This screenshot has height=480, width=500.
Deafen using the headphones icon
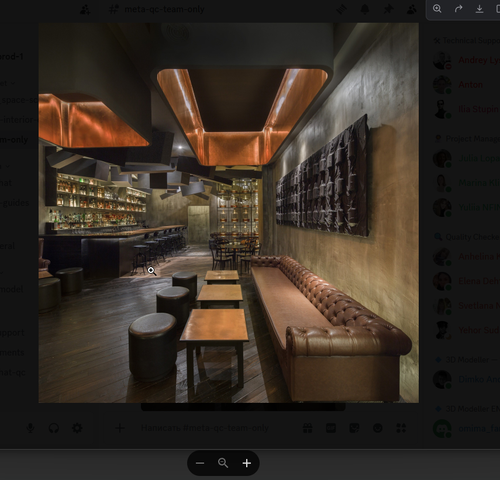[54, 428]
